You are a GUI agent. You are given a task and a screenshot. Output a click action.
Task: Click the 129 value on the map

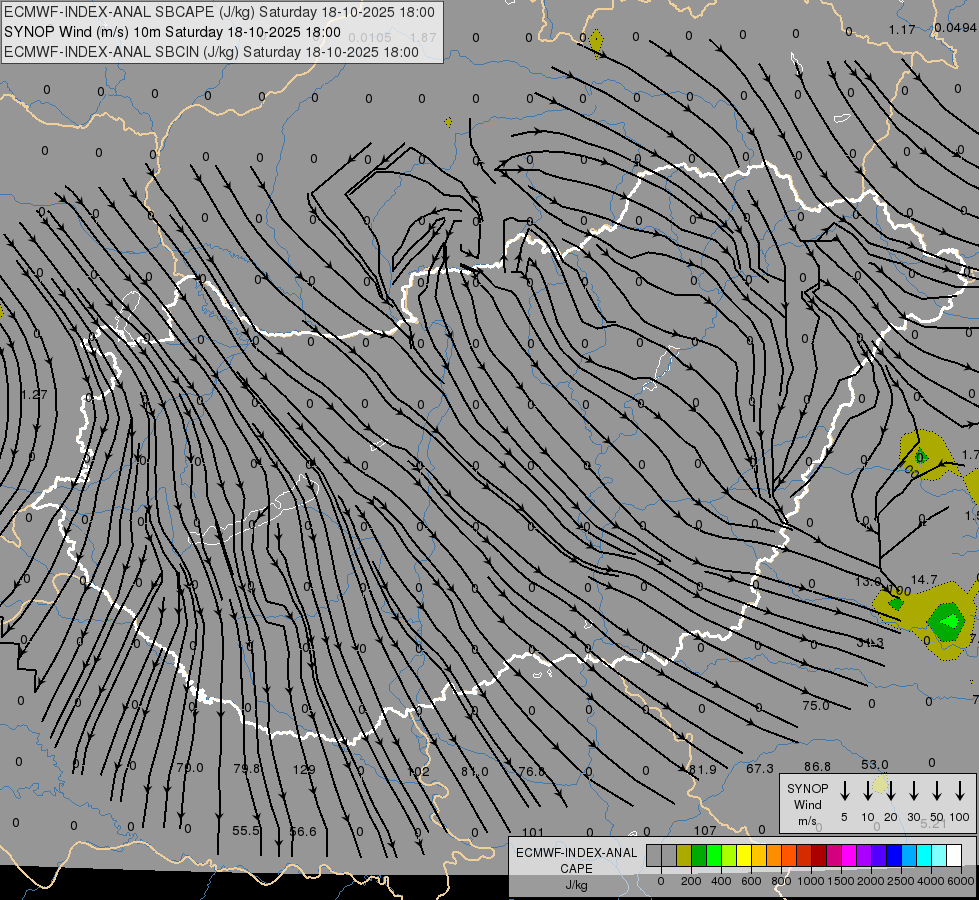coord(304,769)
